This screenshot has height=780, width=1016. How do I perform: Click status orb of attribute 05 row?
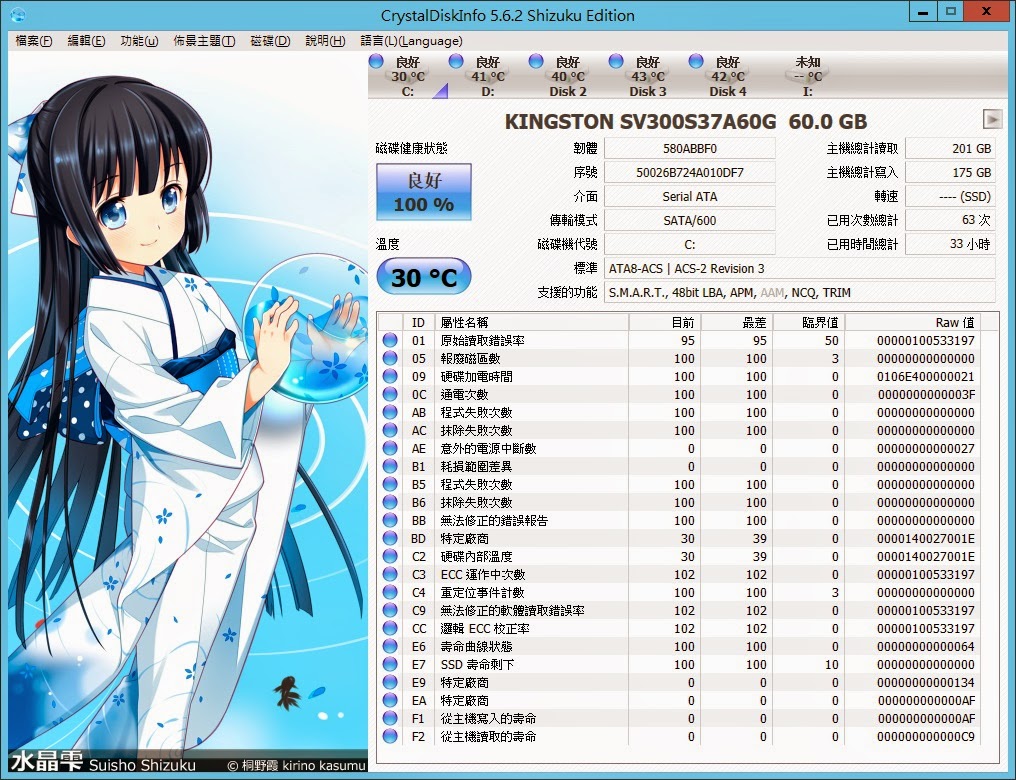(x=390, y=358)
